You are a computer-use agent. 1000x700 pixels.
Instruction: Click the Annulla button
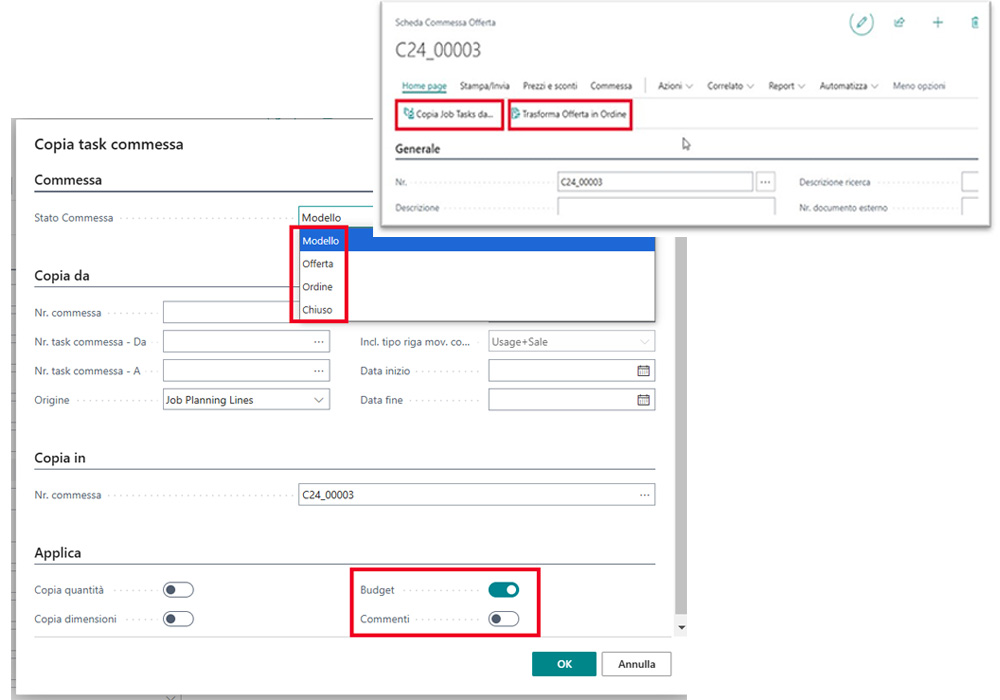tap(636, 664)
